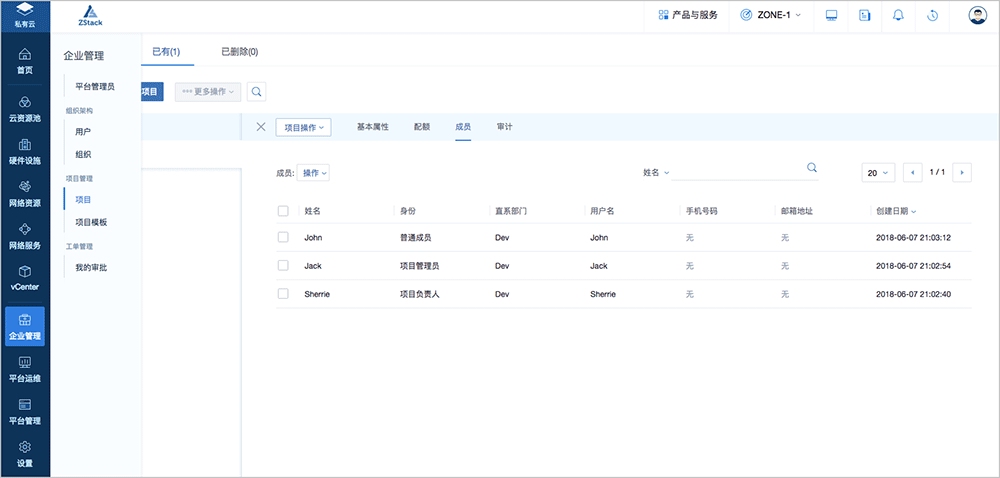
Task: Open 硬件设施 in the left sidebar
Action: 25,152
